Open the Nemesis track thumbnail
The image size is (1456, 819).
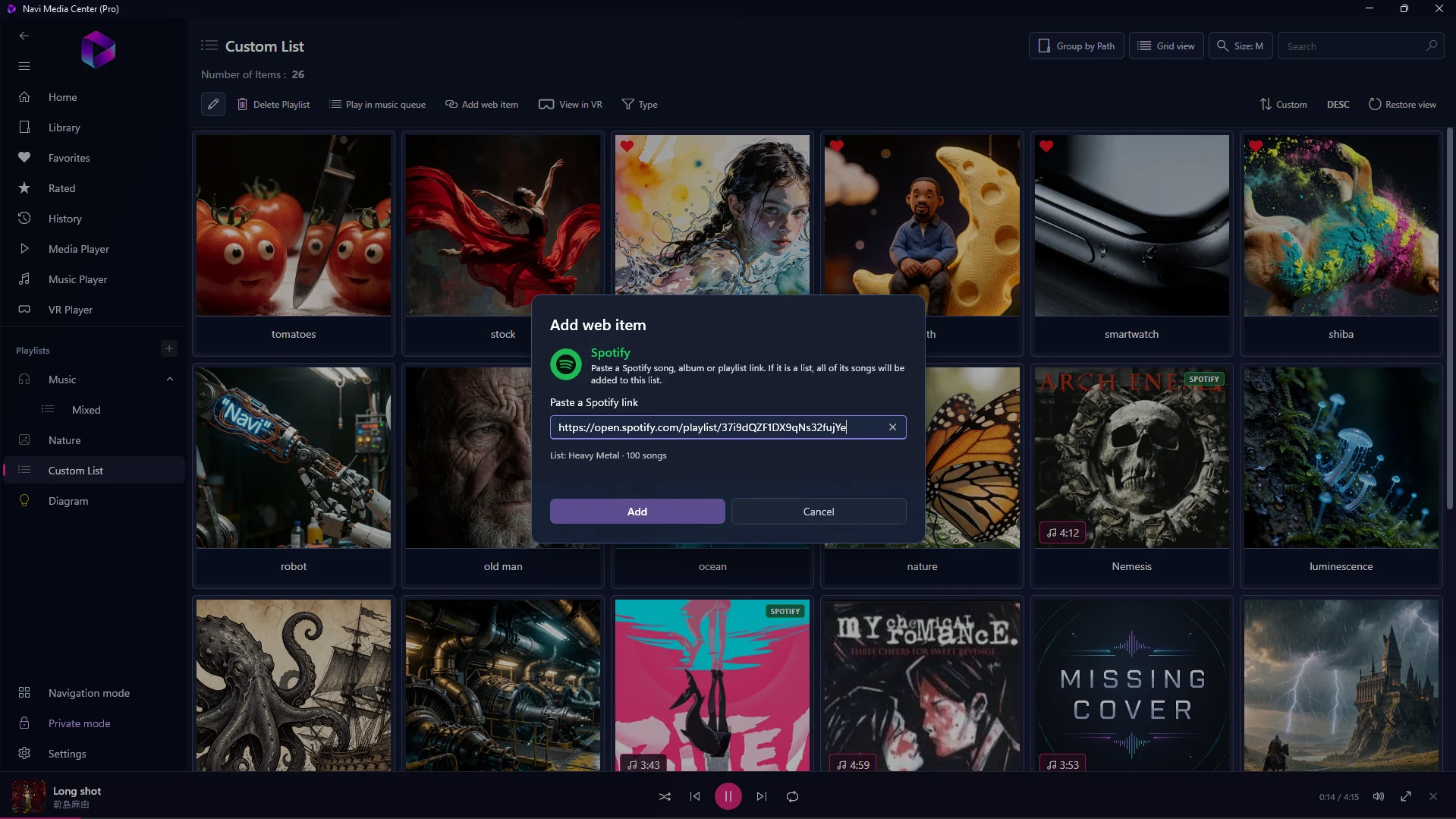tap(1131, 458)
